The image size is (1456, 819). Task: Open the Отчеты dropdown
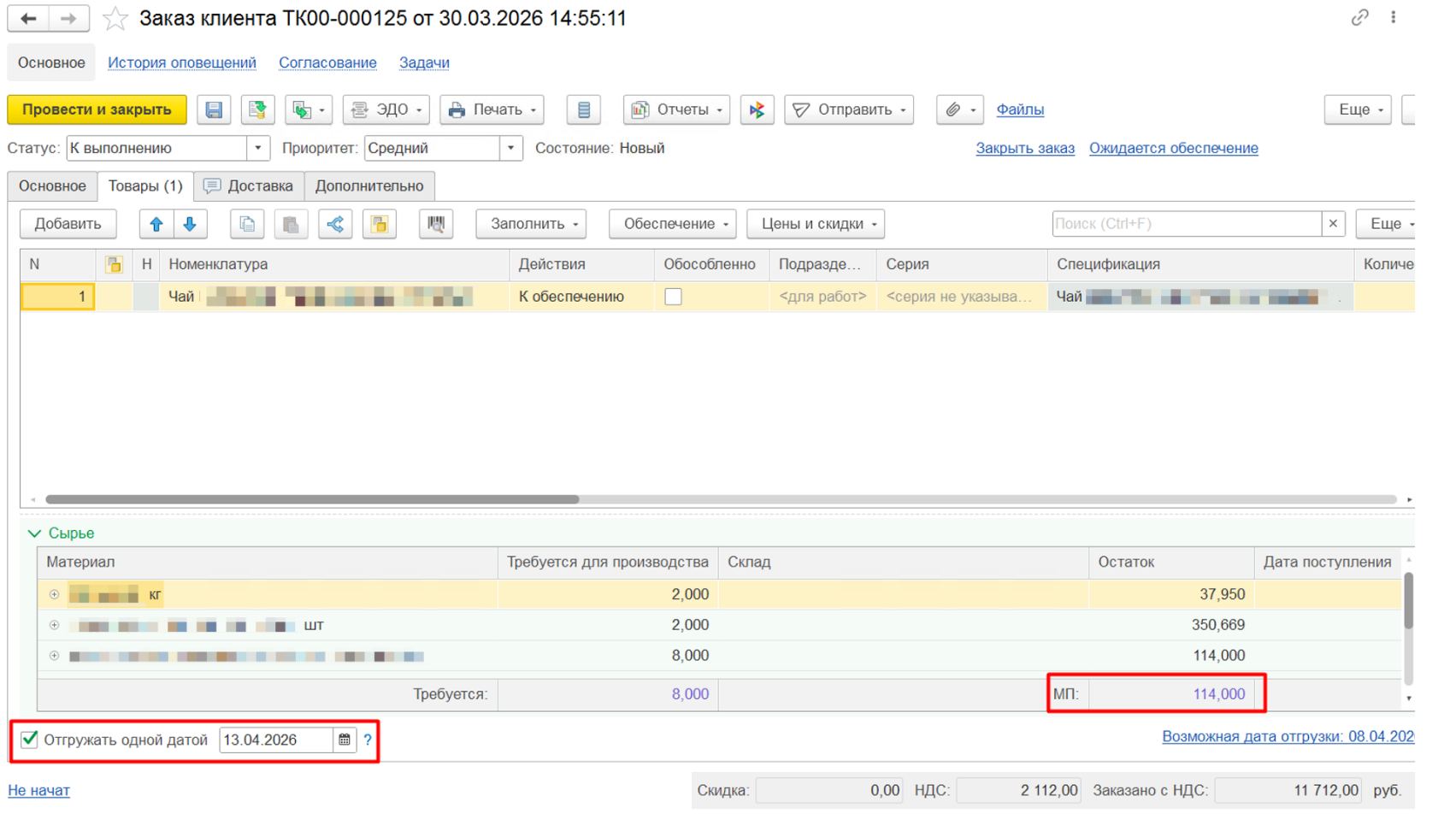(x=676, y=109)
